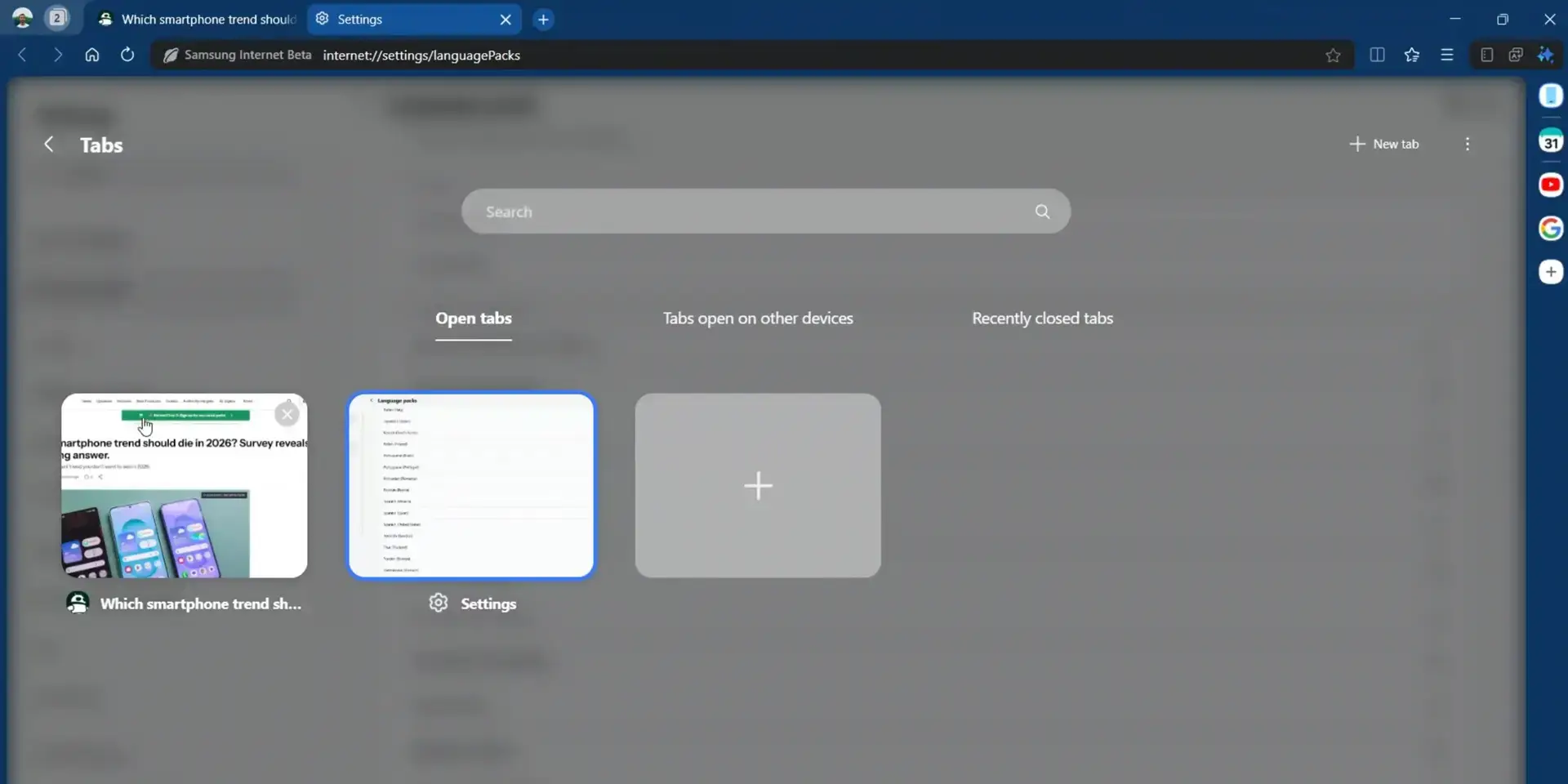
Task: Expand the tabs overflow three-dot menu
Action: tap(1468, 144)
